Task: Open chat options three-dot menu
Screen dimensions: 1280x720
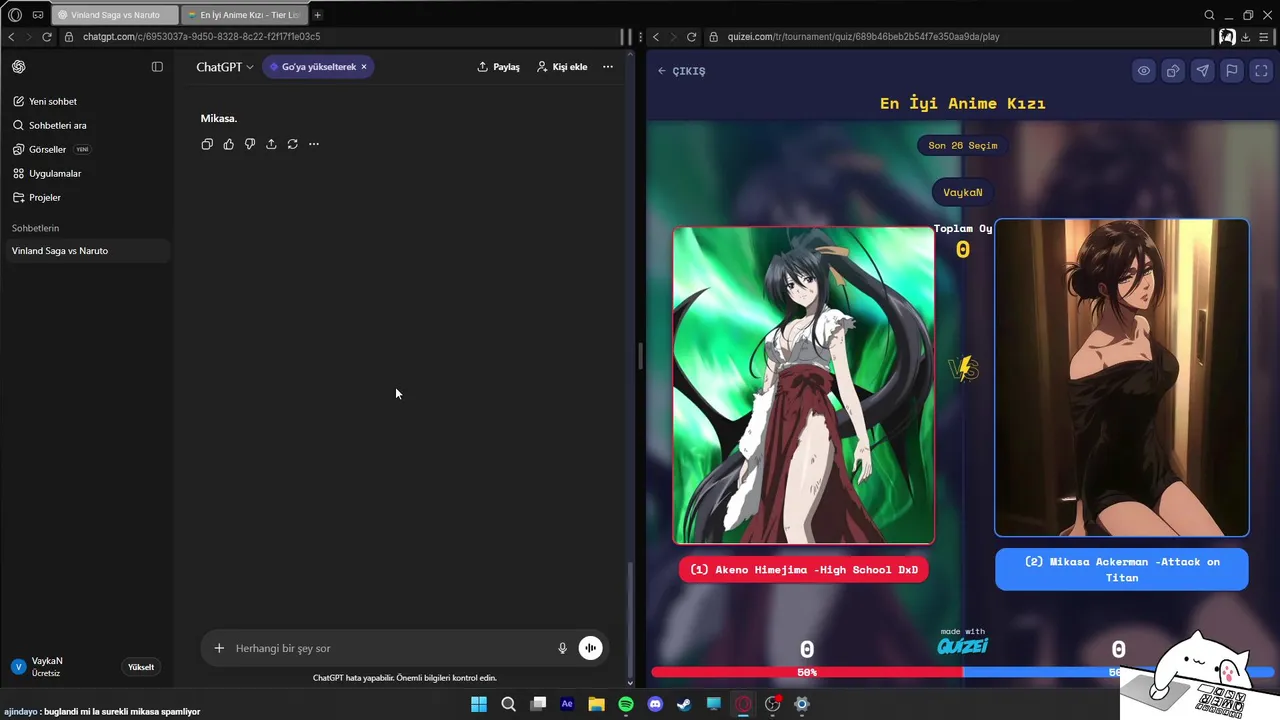Action: [x=608, y=67]
